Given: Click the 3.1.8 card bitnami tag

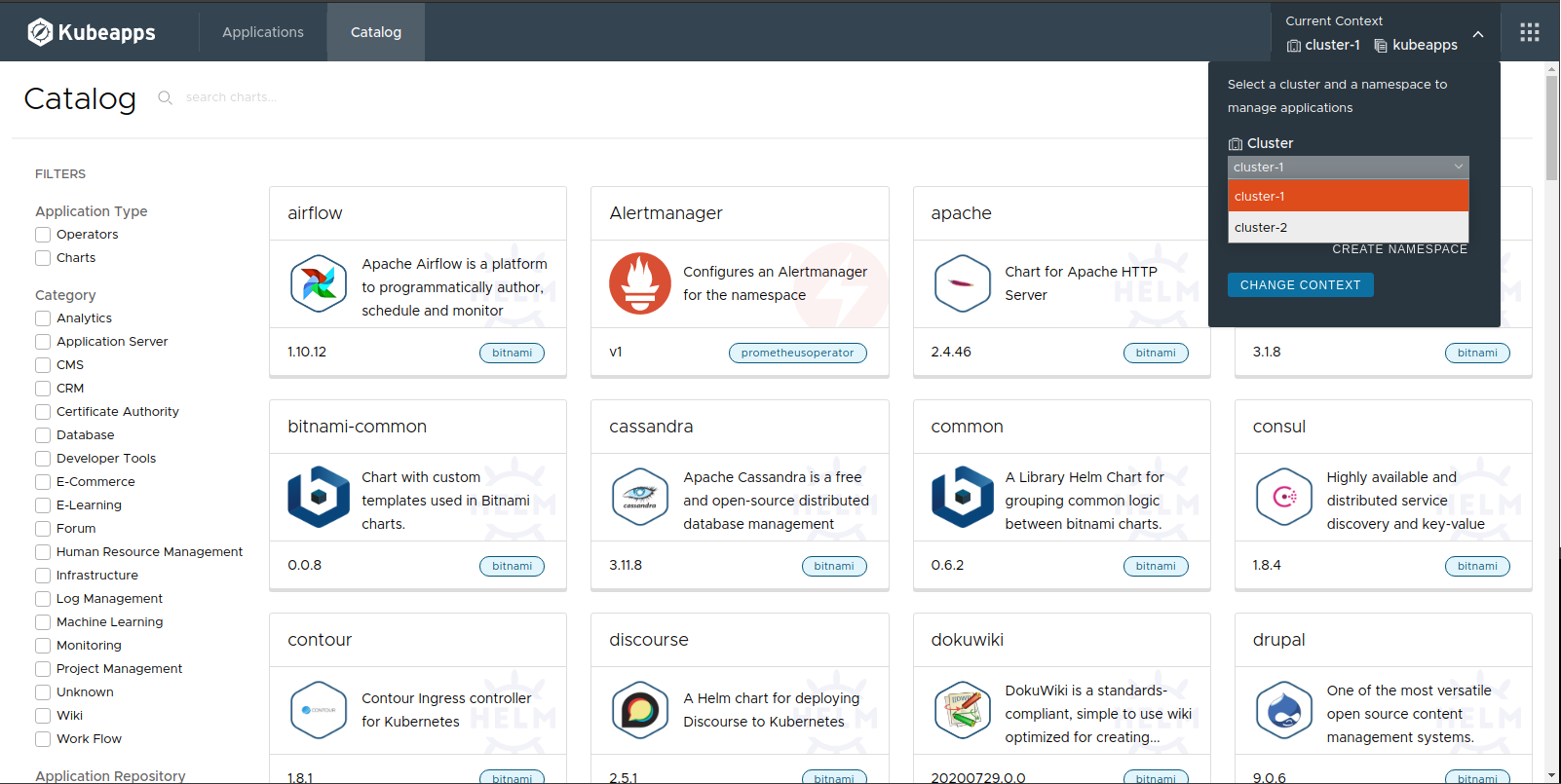Looking at the screenshot, I should pyautogui.click(x=1477, y=353).
